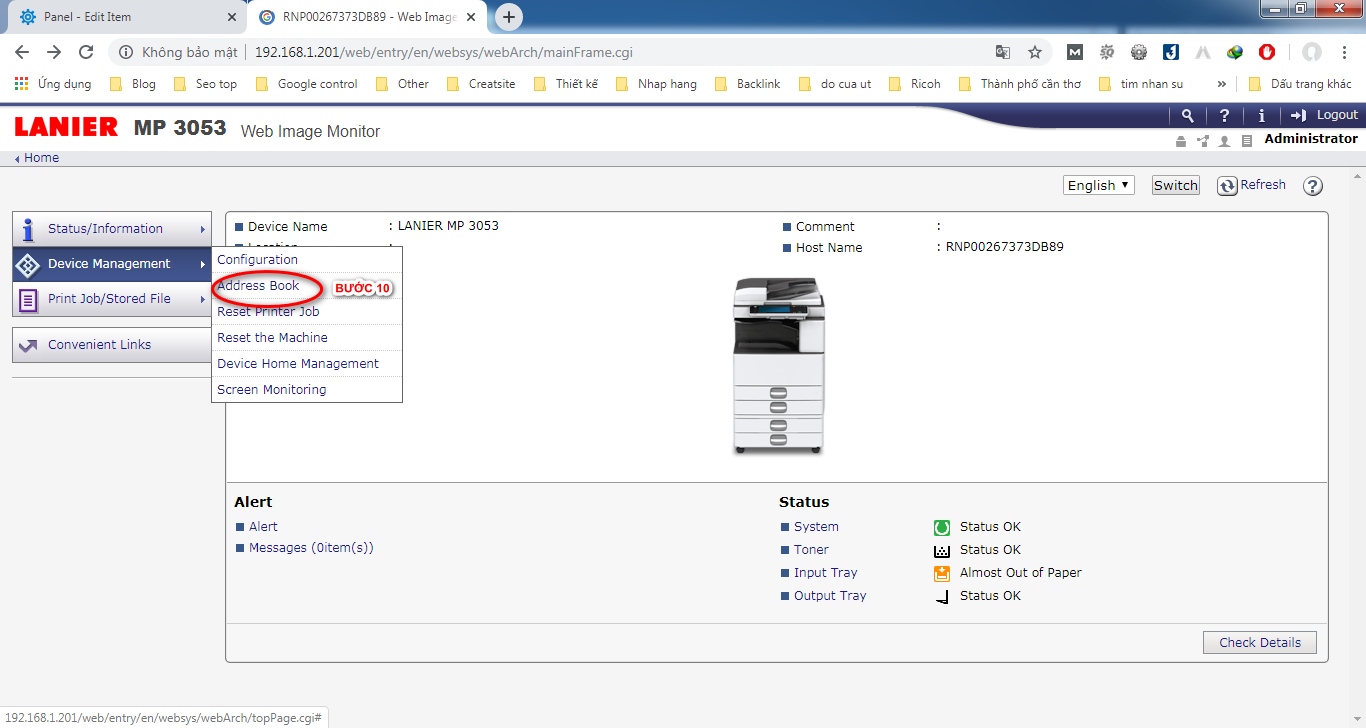Open the Print Job/Stored File menu
Viewport: 1366px width, 728px height.
112,299
